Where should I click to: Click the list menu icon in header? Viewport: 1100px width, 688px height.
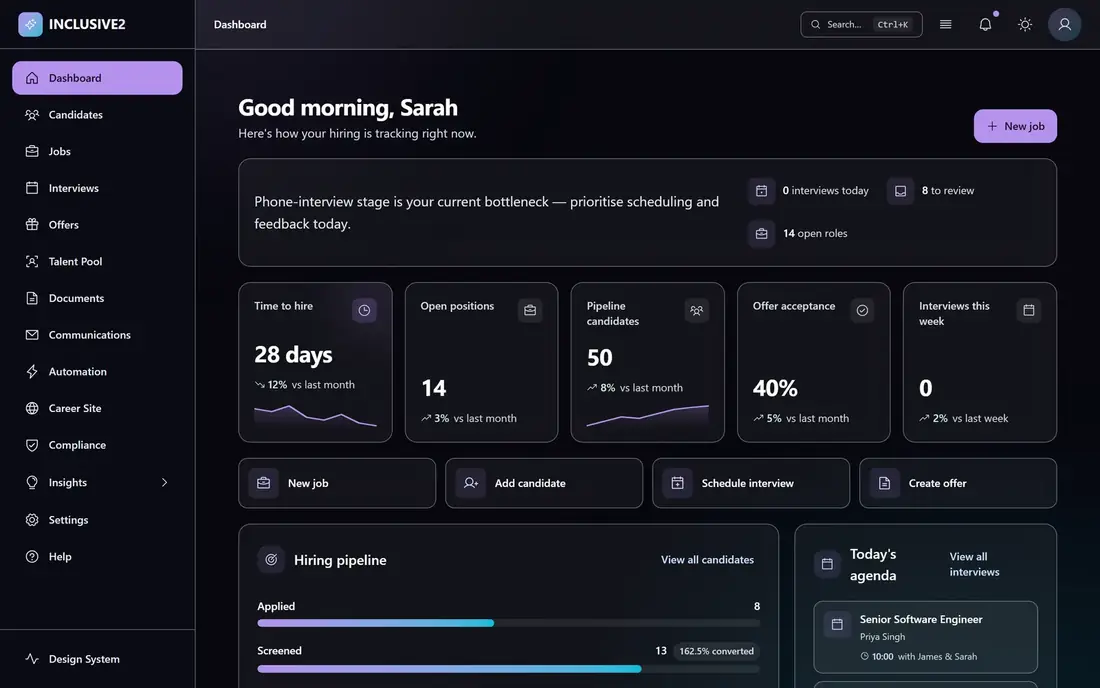click(945, 25)
